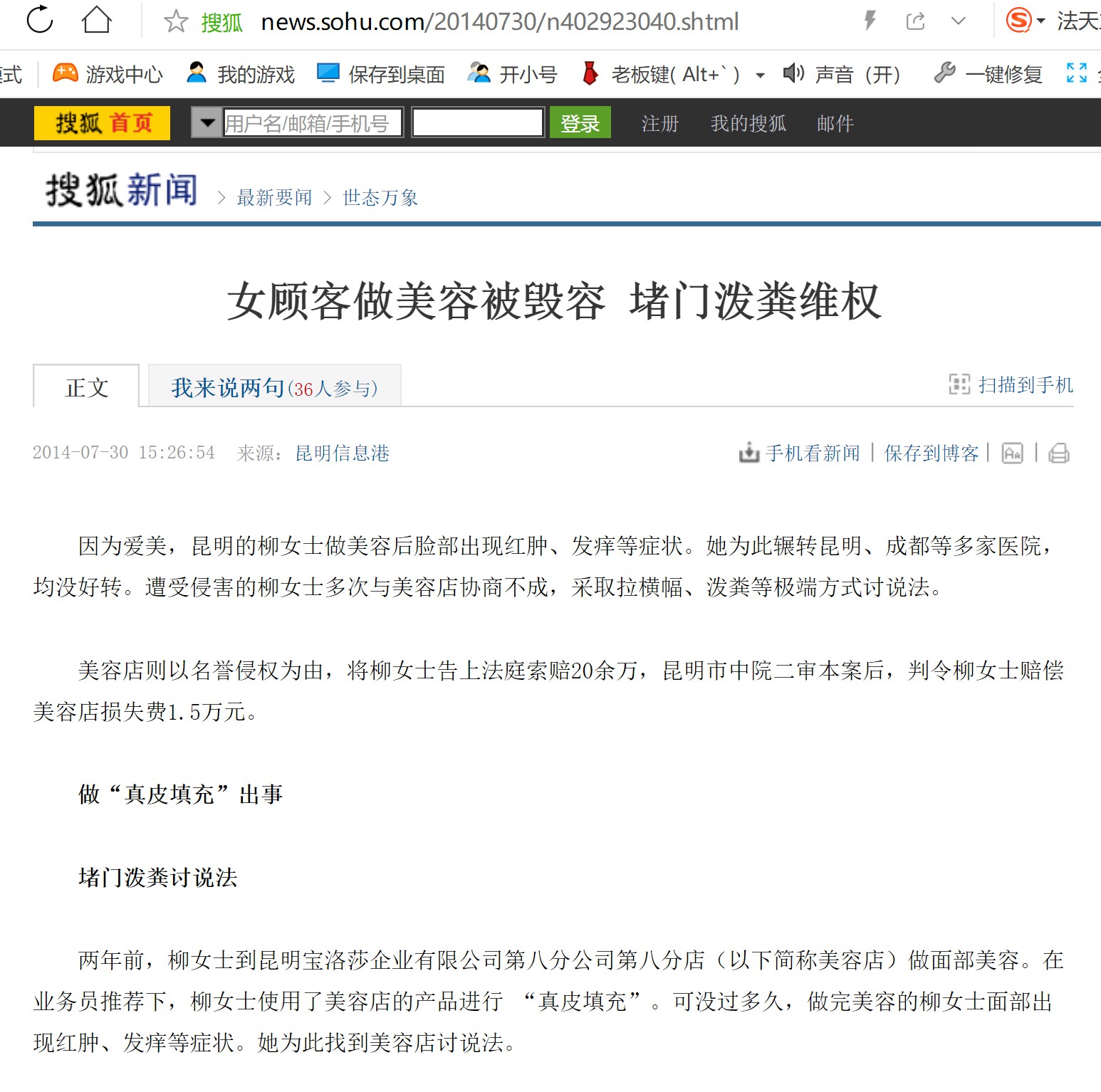1101x1092 pixels.
Task: Click the browser reload icon
Action: (40, 20)
